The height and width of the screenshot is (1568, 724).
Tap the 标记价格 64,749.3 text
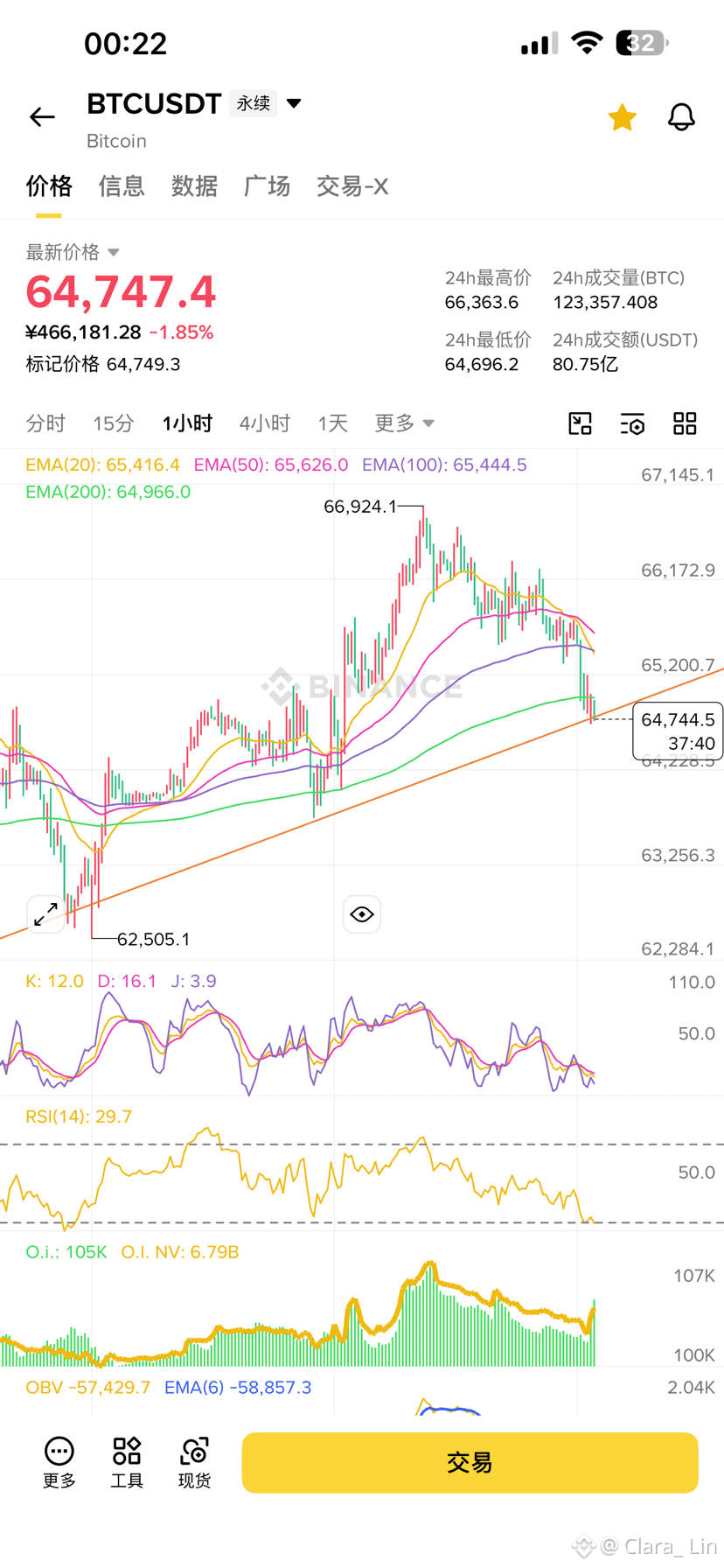(103, 364)
